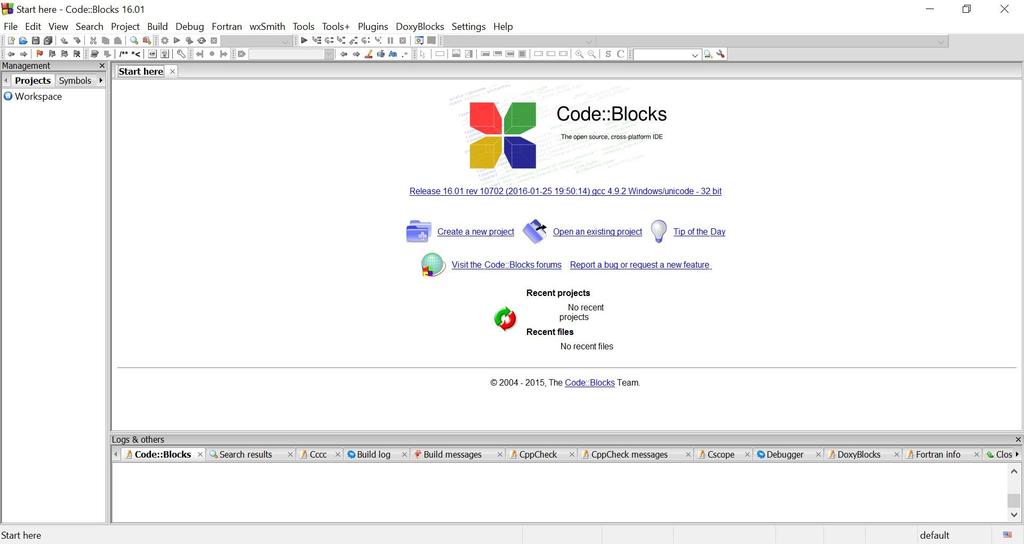Close the Start here tab
This screenshot has height=544, width=1024.
point(172,71)
